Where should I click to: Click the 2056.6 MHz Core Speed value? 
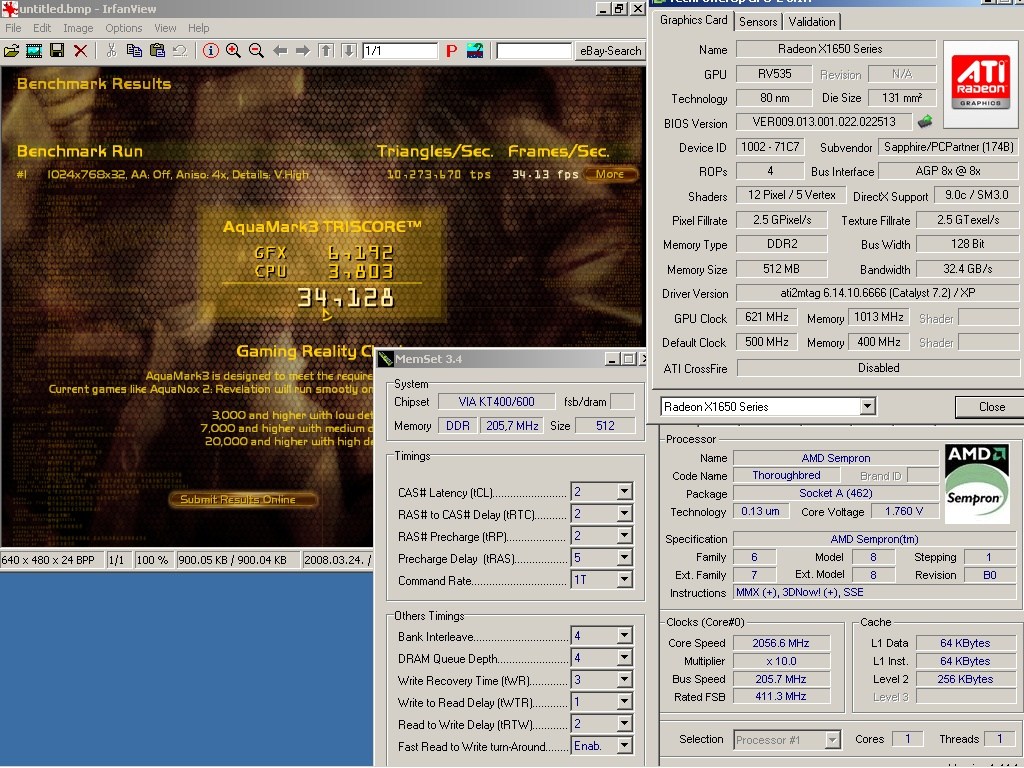(781, 643)
